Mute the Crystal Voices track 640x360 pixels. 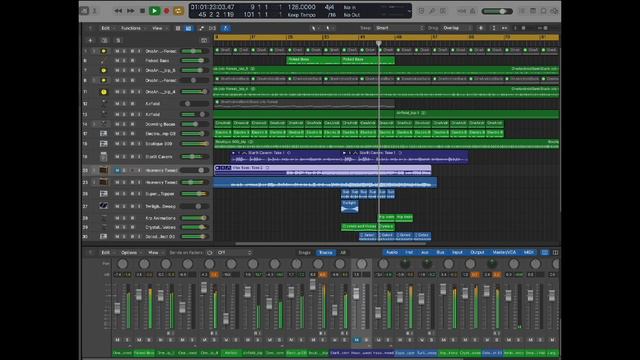[117, 227]
